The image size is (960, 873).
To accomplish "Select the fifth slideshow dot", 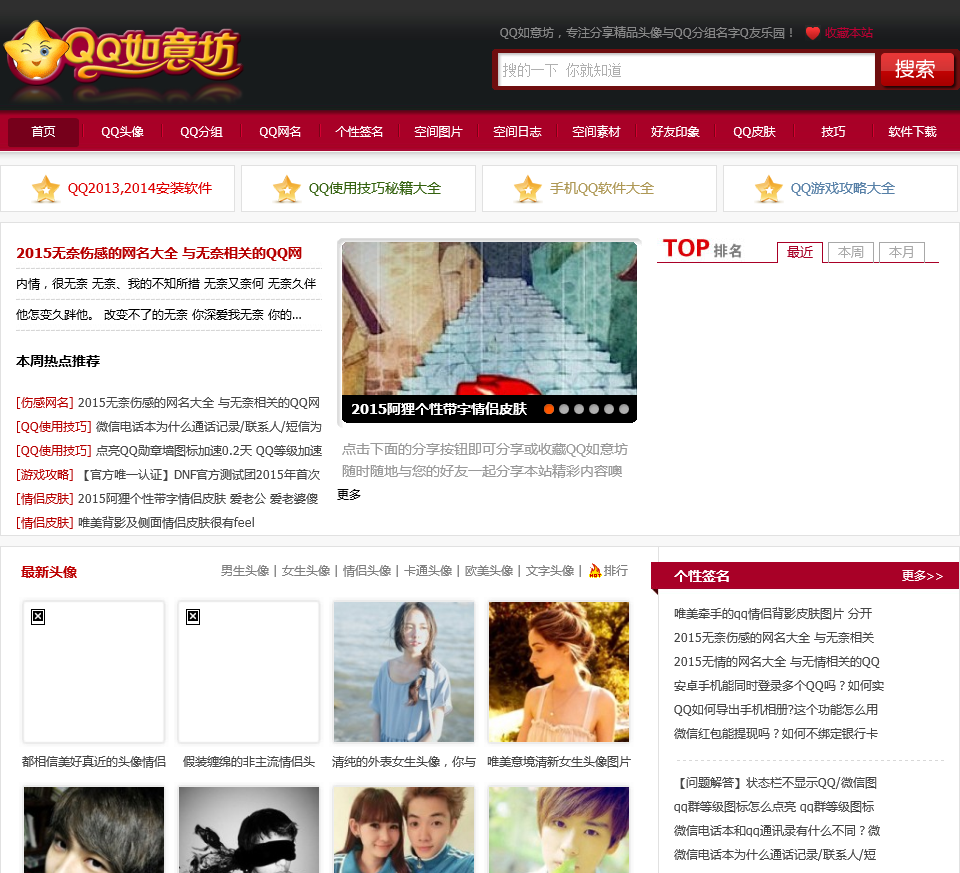I will pos(609,409).
